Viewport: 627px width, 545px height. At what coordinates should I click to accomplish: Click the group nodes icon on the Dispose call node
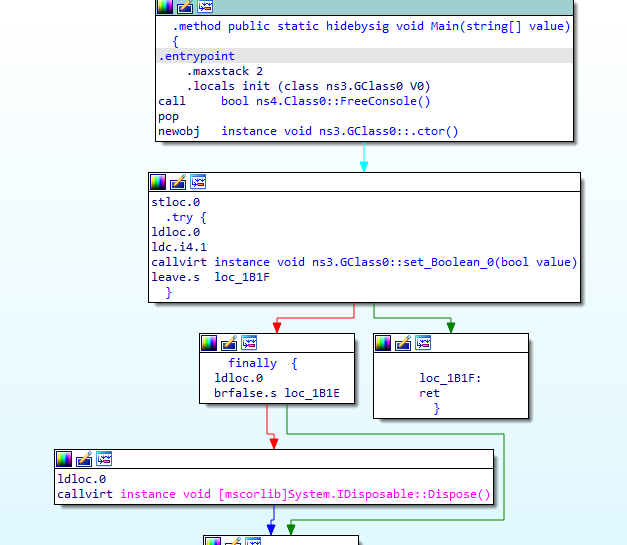point(104,459)
